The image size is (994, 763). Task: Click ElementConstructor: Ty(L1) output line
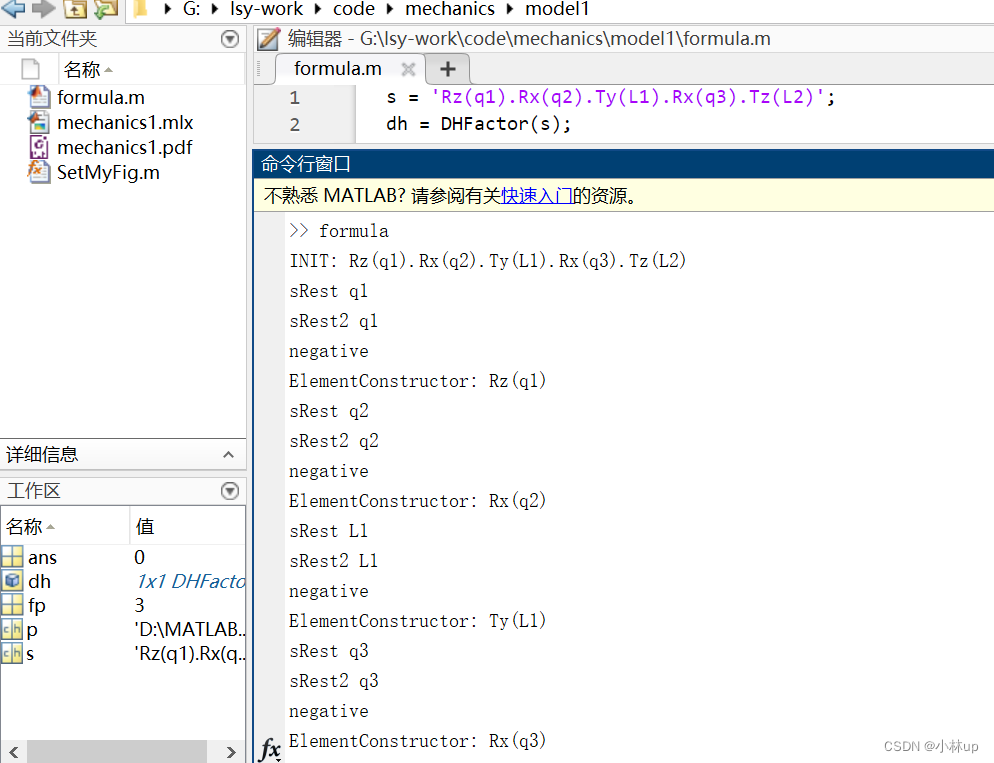[417, 621]
